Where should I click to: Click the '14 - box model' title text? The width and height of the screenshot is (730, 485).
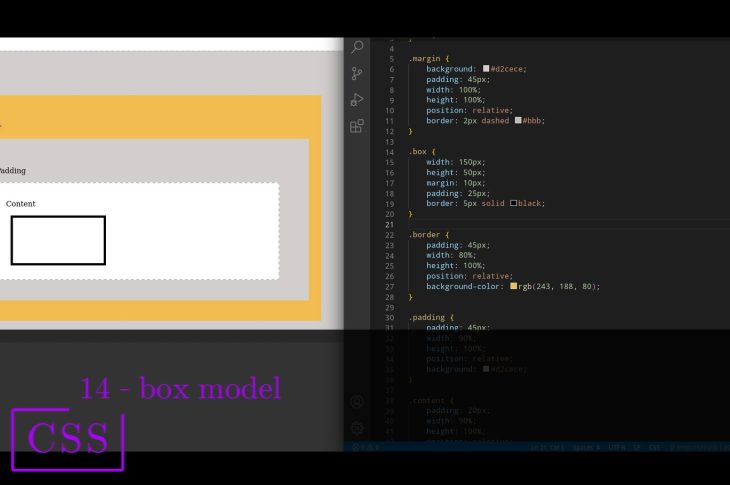click(x=180, y=389)
